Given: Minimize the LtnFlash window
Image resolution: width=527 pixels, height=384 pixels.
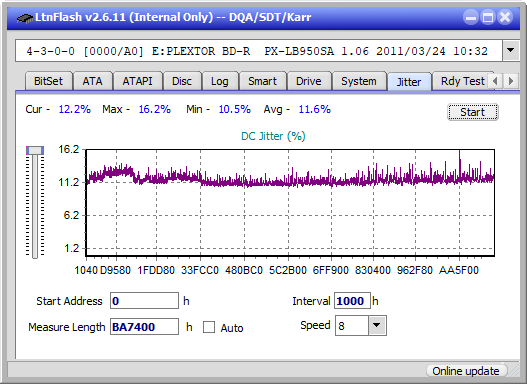Looking at the screenshot, I should coord(471,17).
